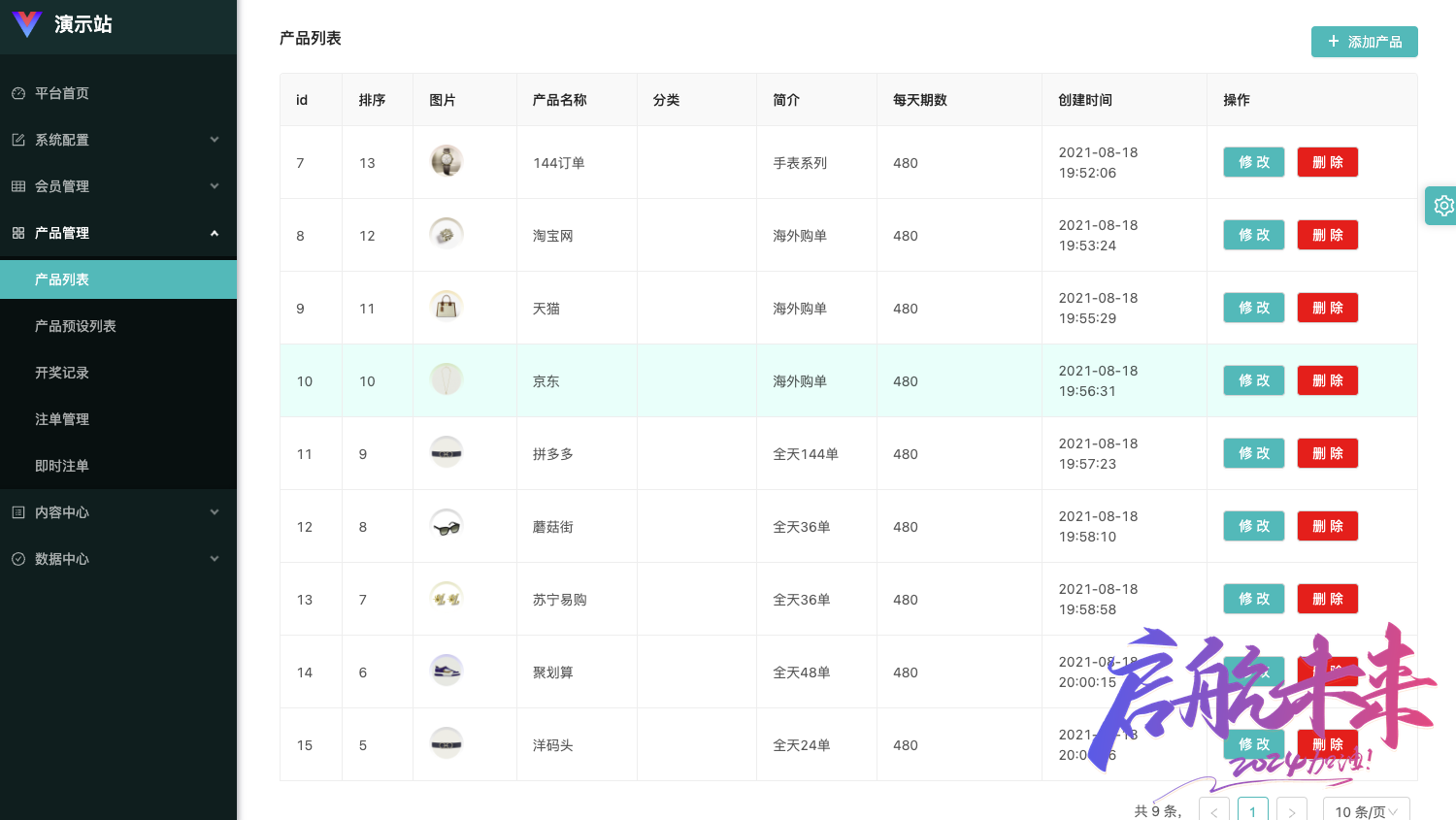Select page 1 in pagination
This screenshot has height=820, width=1456.
pos(1253,810)
